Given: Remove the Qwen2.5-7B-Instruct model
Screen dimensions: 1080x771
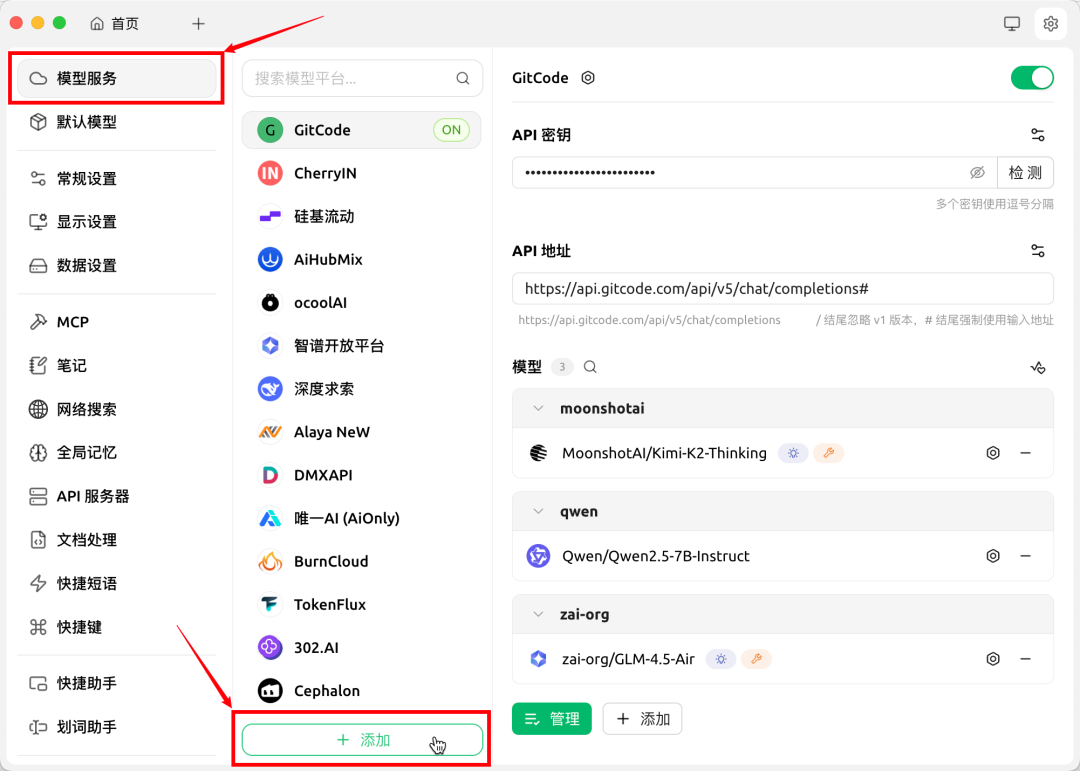Looking at the screenshot, I should 1026,556.
